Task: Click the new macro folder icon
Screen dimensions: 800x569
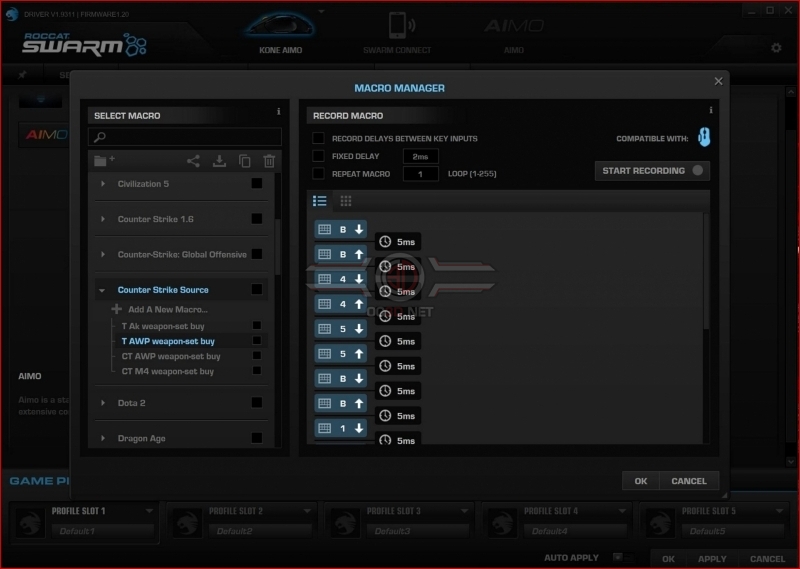Action: [x=104, y=161]
